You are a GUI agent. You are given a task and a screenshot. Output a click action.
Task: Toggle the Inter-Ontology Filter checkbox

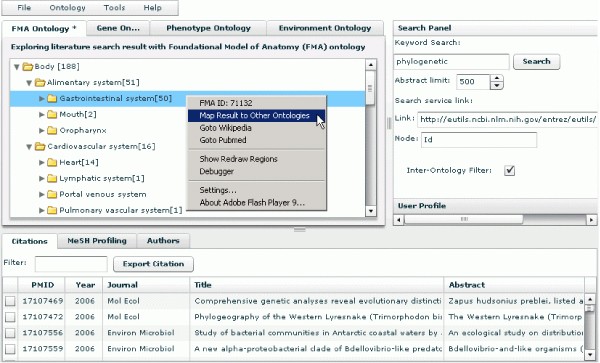coord(509,170)
